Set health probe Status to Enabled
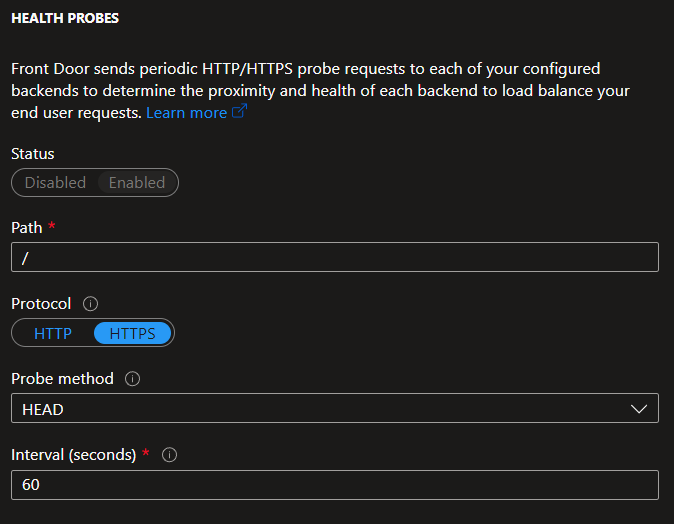The image size is (674, 524). pyautogui.click(x=137, y=183)
